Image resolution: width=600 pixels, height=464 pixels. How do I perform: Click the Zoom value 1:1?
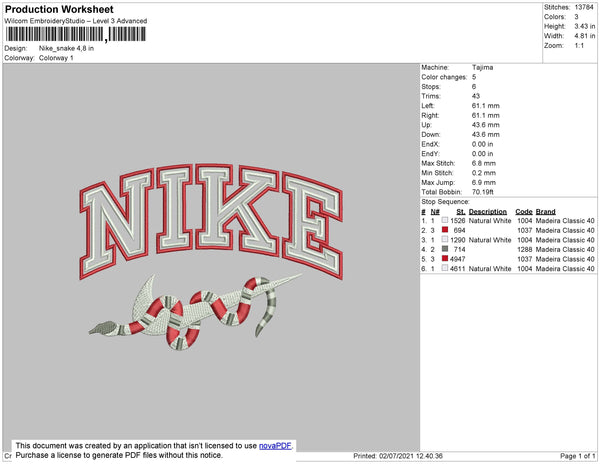[579, 46]
